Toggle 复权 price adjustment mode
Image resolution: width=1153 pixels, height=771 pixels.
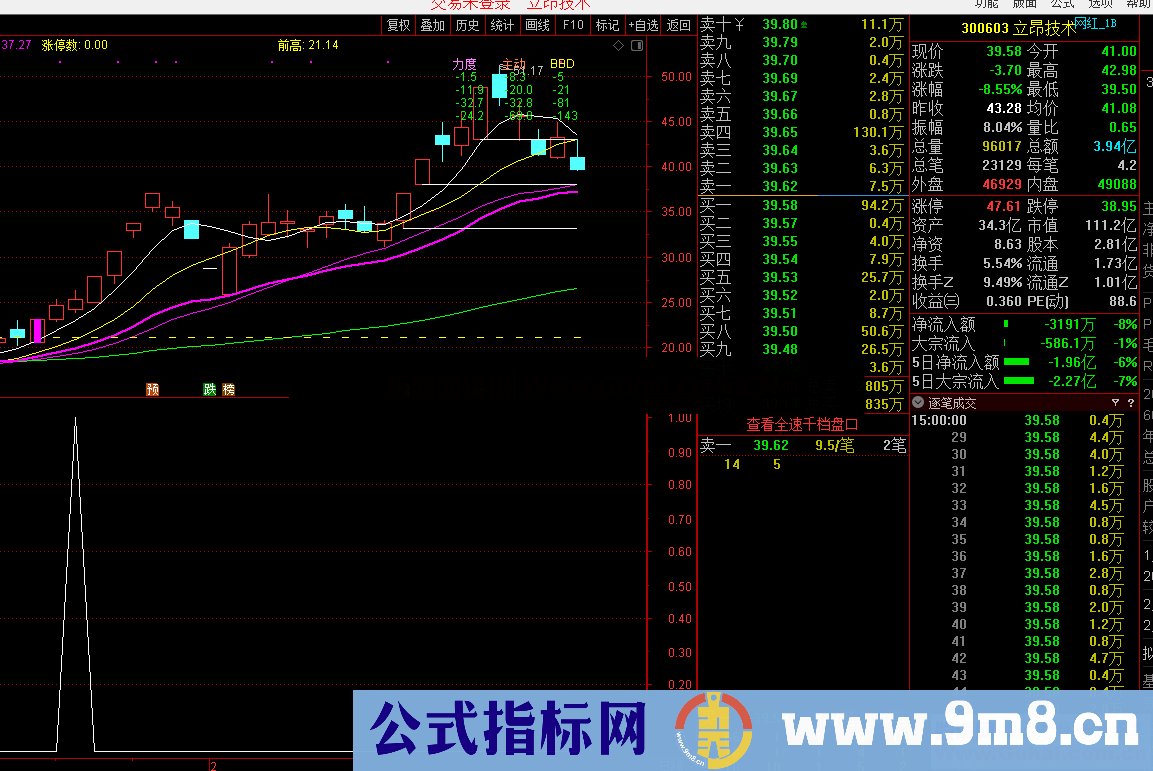pyautogui.click(x=398, y=25)
